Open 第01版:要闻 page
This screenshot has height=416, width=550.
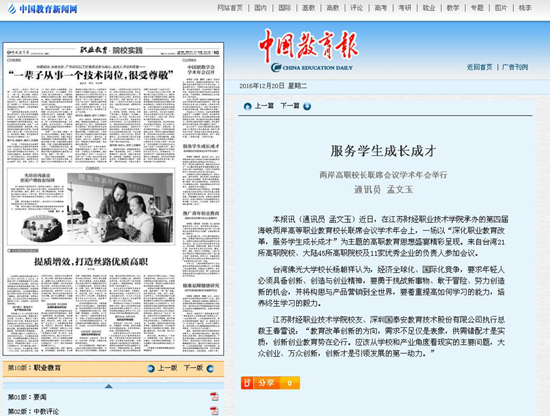click(27, 397)
